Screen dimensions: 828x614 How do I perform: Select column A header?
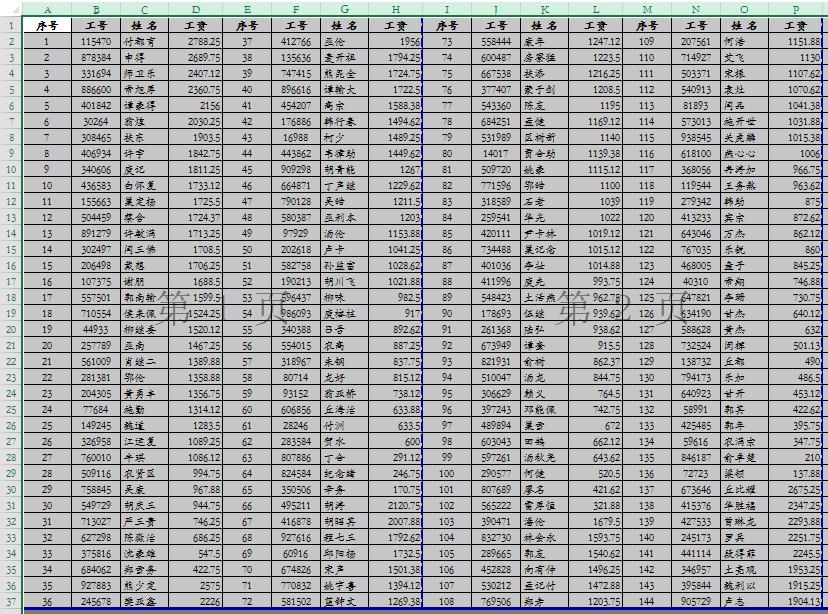point(46,9)
